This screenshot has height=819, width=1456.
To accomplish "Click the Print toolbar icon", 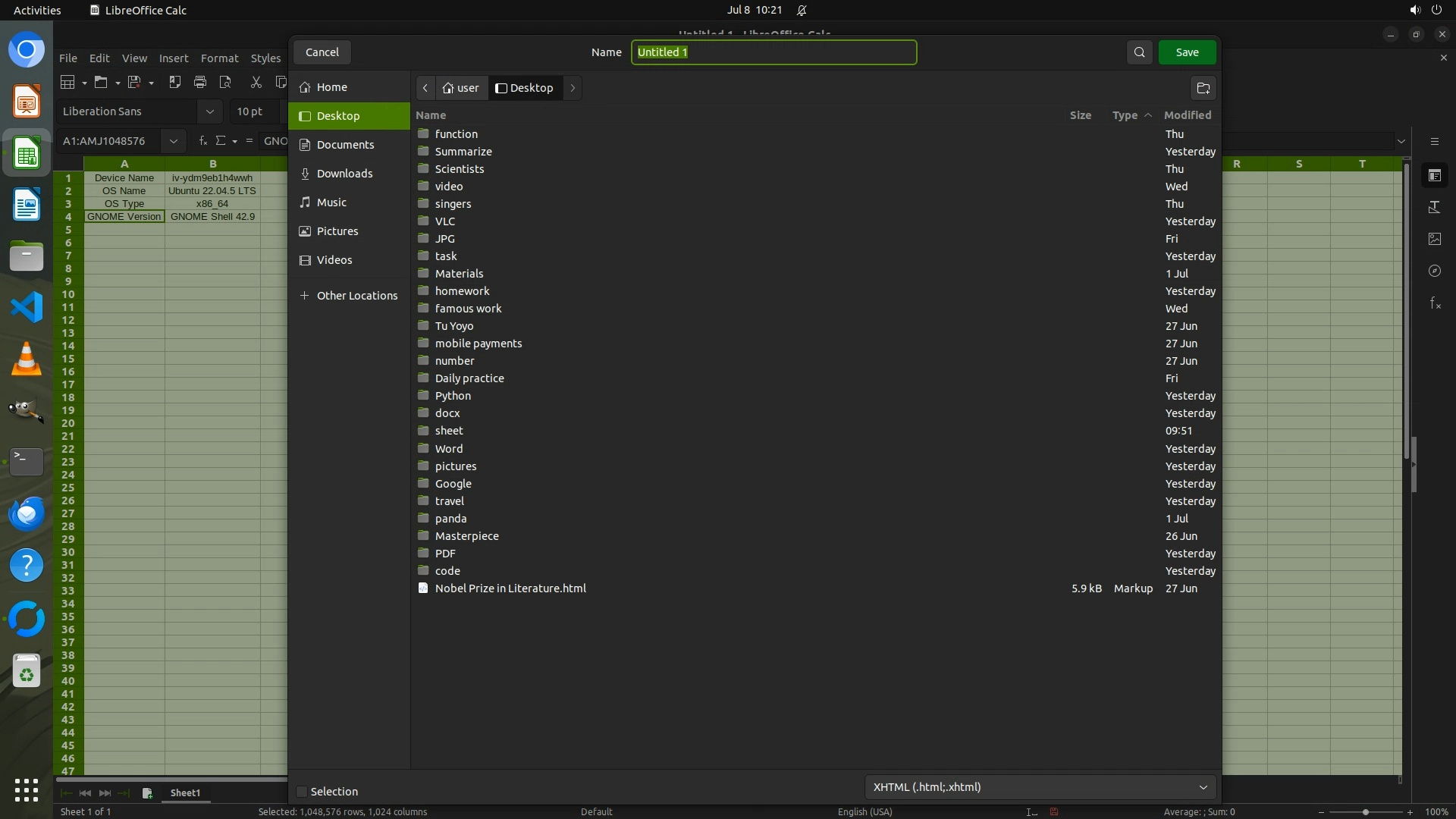I will [x=200, y=82].
